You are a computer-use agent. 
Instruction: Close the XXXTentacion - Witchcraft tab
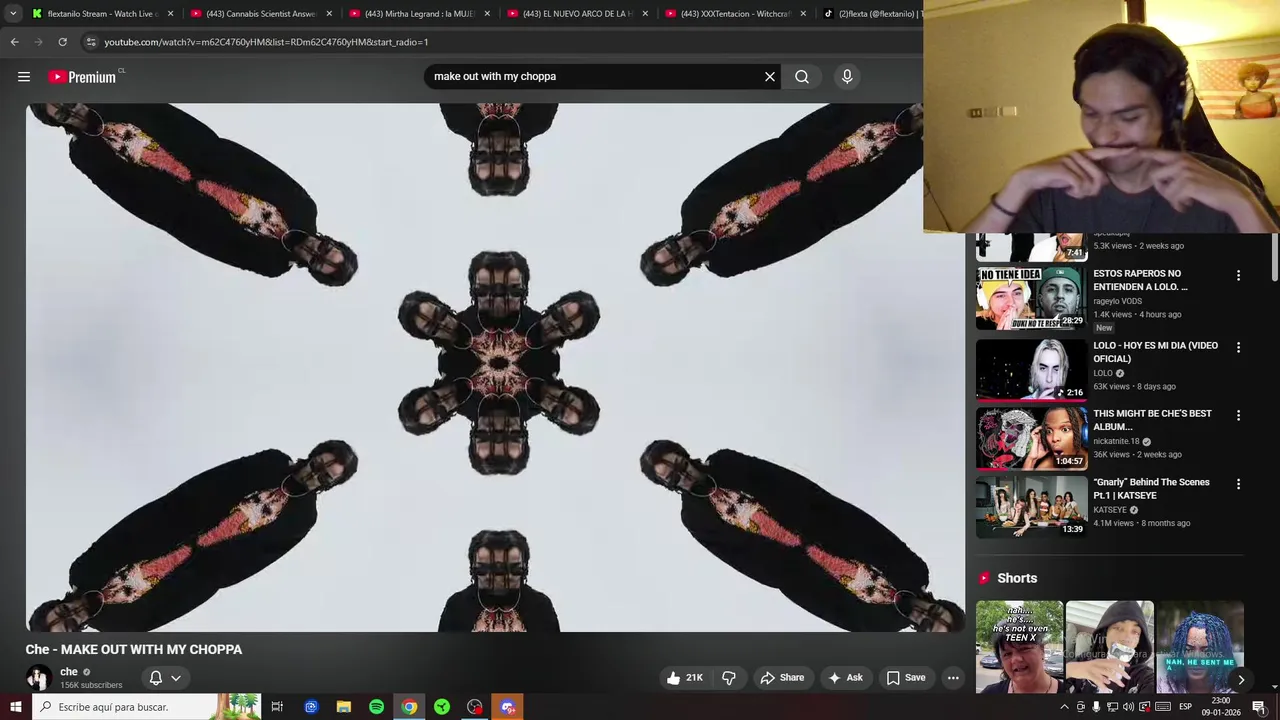coord(802,14)
